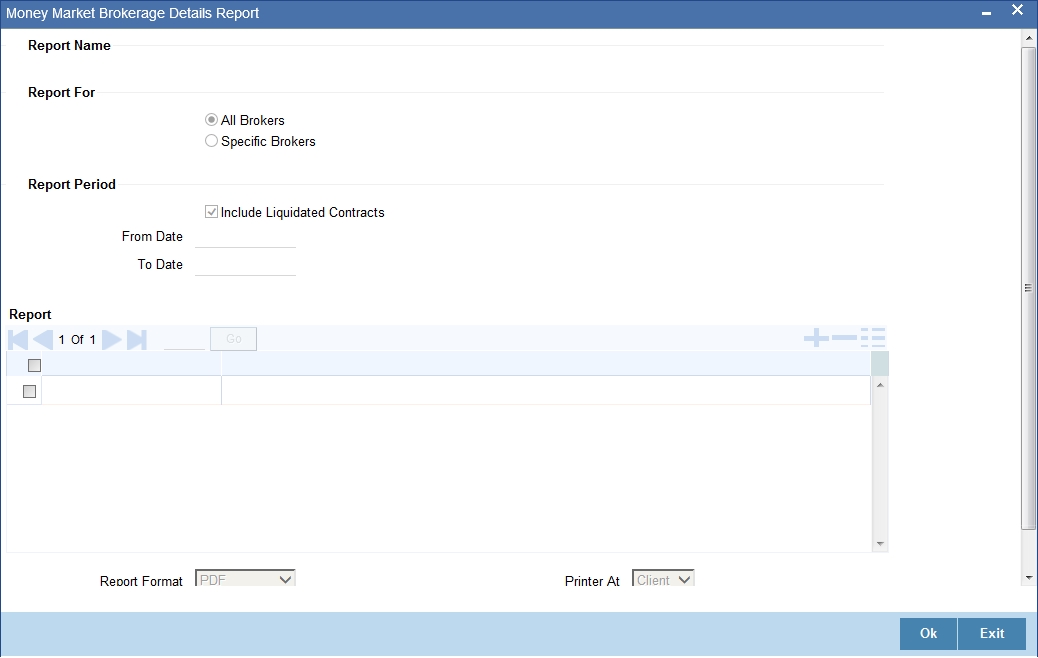The height and width of the screenshot is (658, 1038).
Task: Click the From Date input field
Action: click(x=246, y=236)
